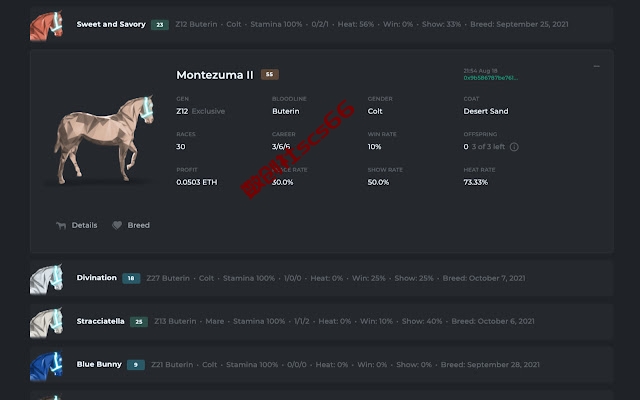Click Breed: September 25, 2021 in Sweet and Savory row
This screenshot has height=400, width=640.
519,24
